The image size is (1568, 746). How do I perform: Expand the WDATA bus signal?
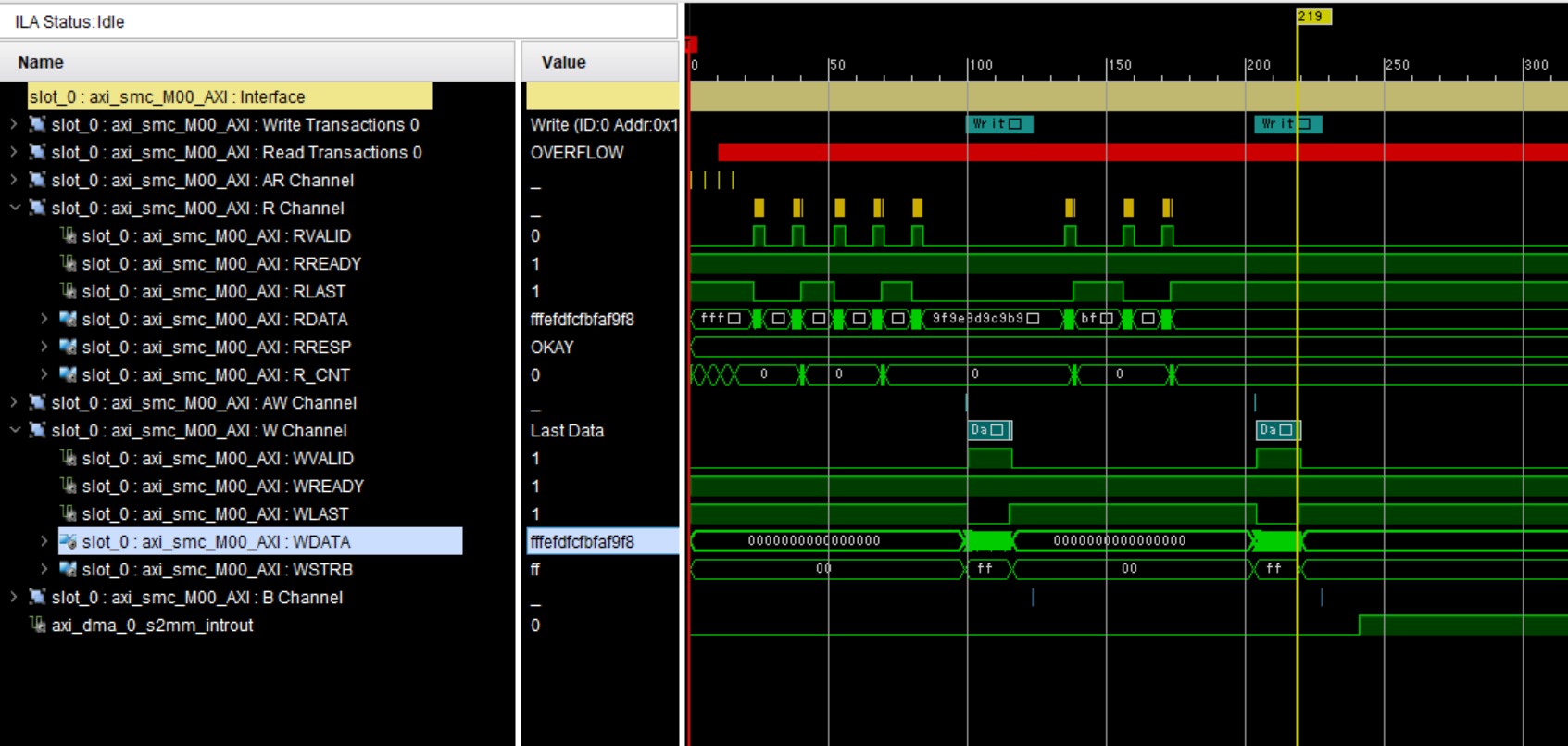pyautogui.click(x=44, y=541)
